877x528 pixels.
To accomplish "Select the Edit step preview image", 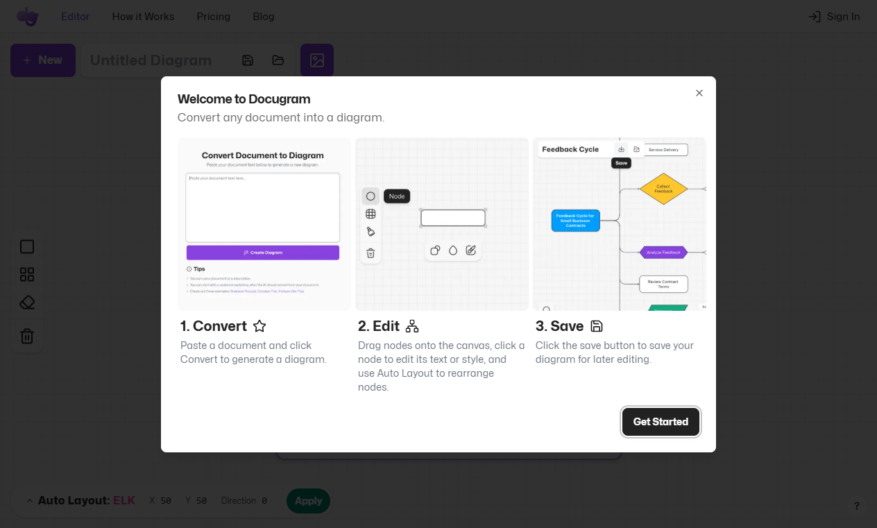I will pyautogui.click(x=442, y=224).
